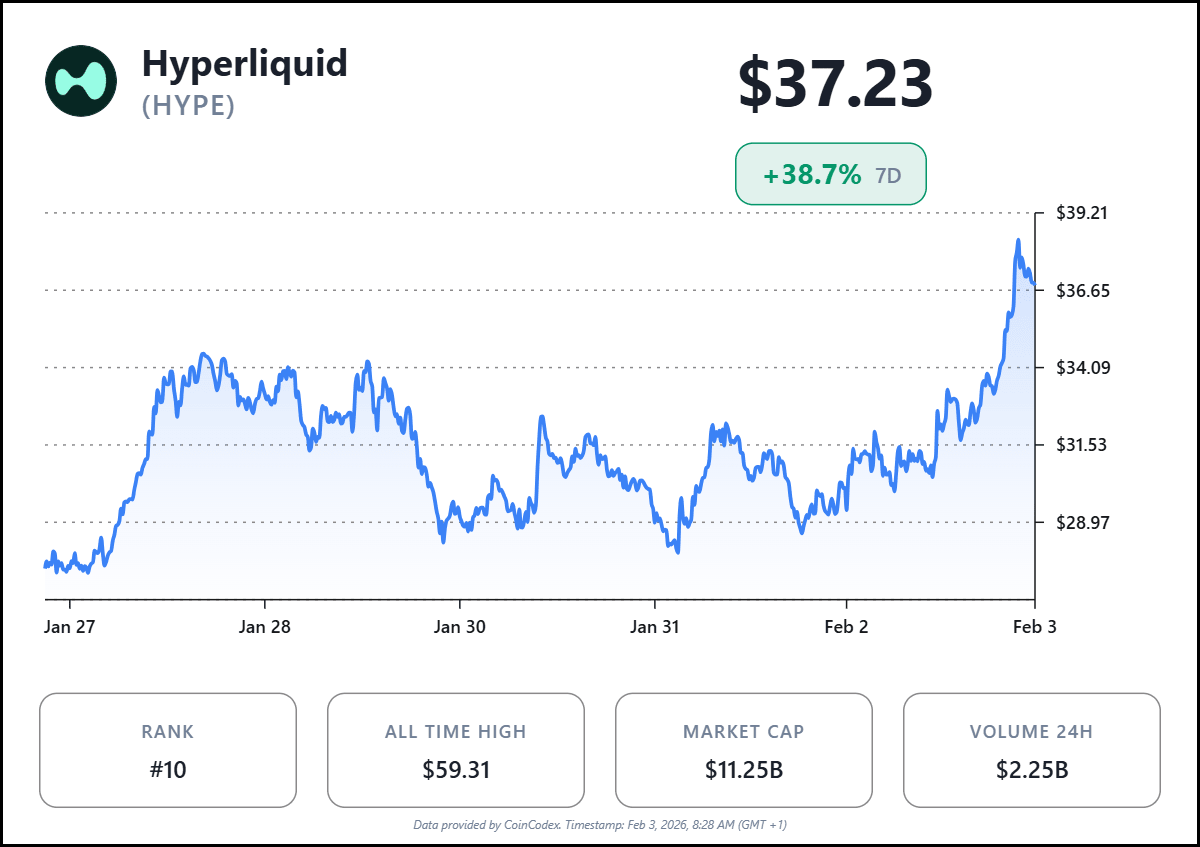
Task: Click the Hyperliquid coin name heading
Action: coord(245,64)
